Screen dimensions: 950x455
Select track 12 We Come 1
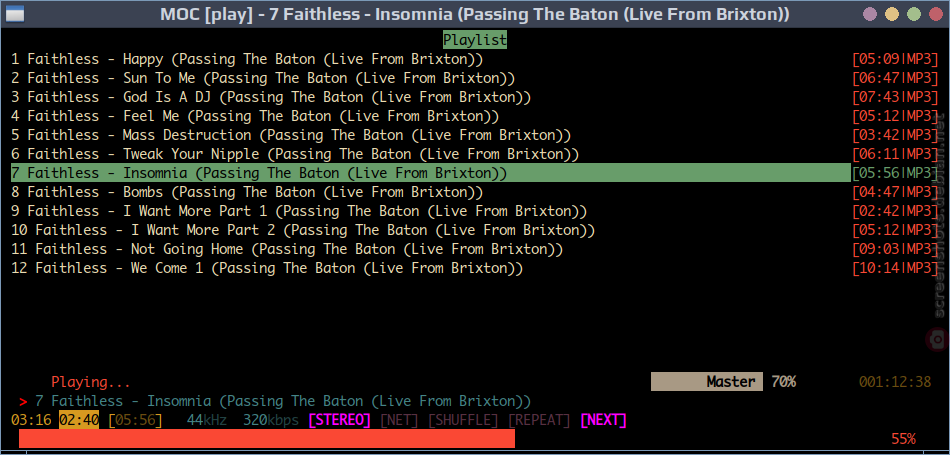pyautogui.click(x=267, y=268)
